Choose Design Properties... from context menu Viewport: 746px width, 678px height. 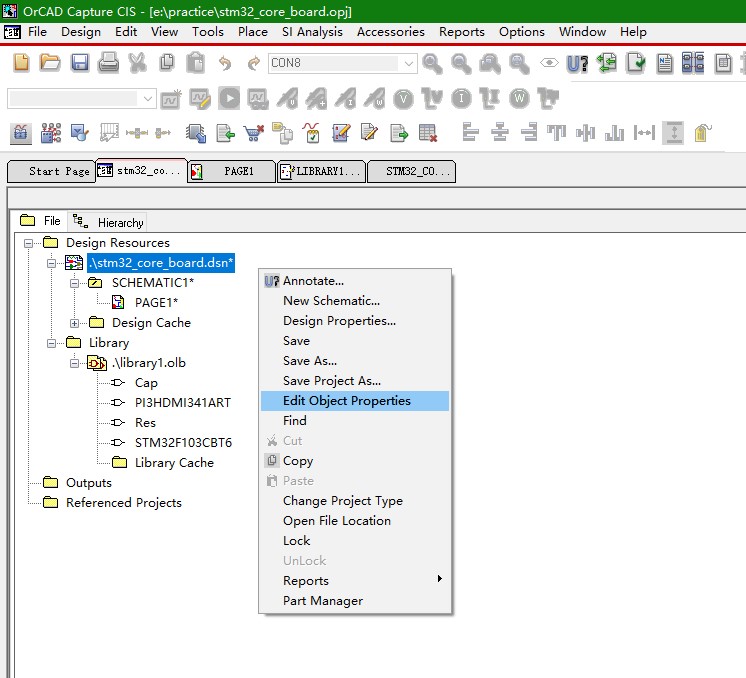click(355, 321)
